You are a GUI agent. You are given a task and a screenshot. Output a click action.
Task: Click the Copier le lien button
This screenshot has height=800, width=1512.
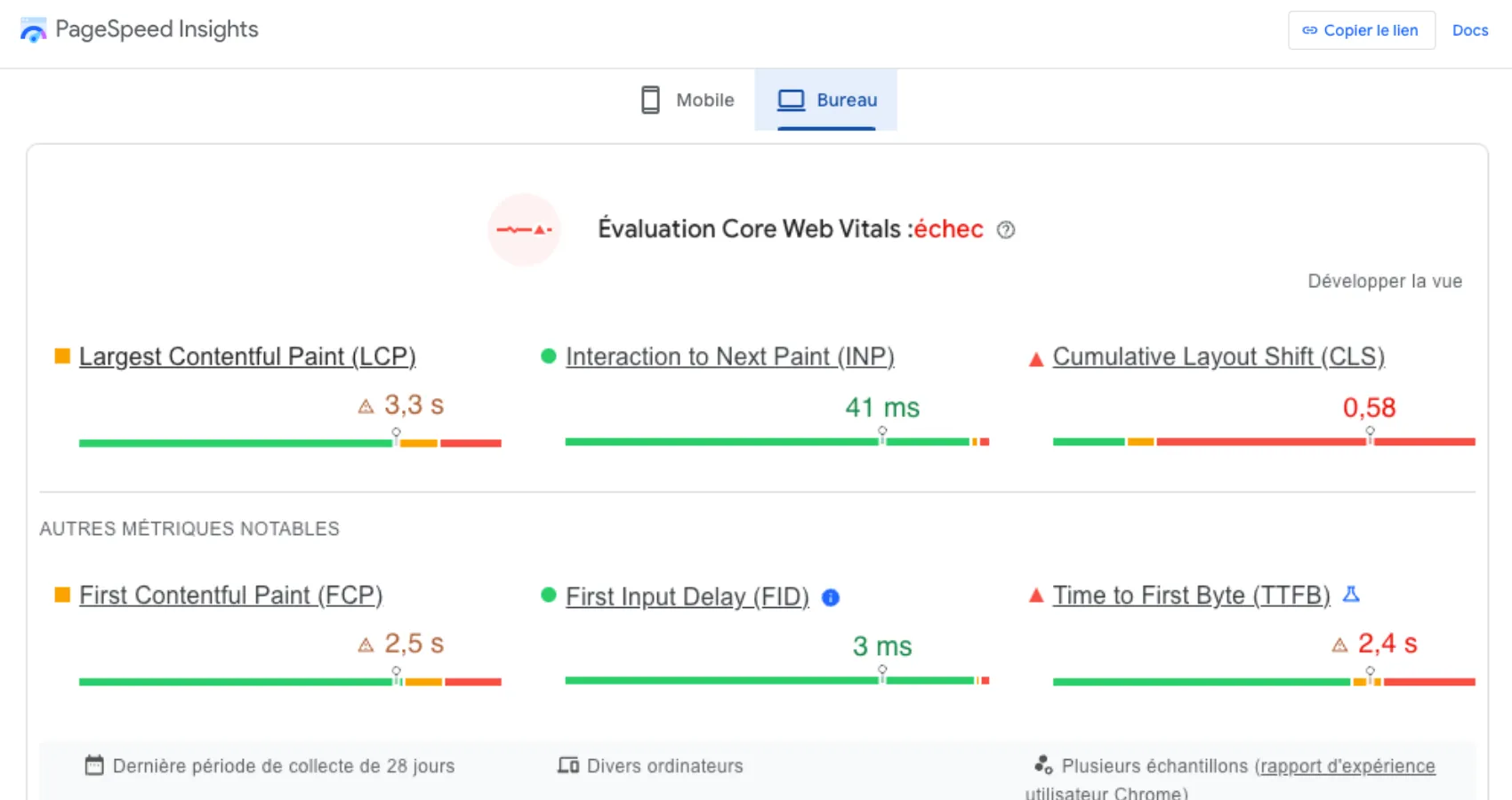[1362, 30]
